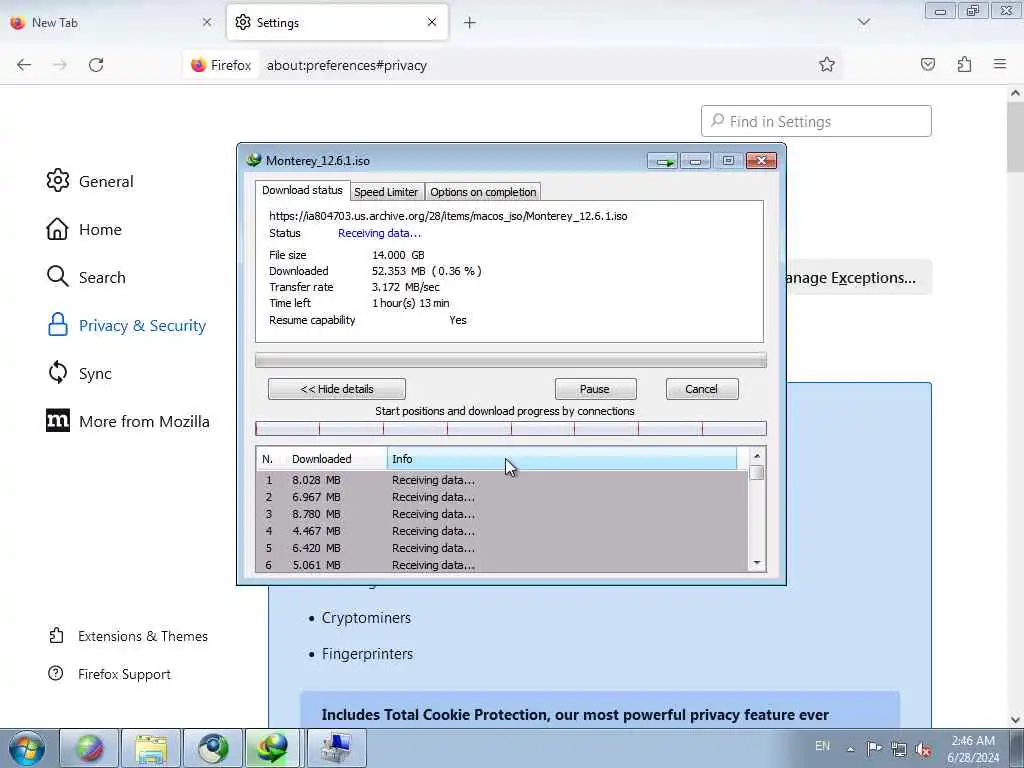Open the General settings section
Image resolution: width=1024 pixels, height=768 pixels.
(x=90, y=181)
